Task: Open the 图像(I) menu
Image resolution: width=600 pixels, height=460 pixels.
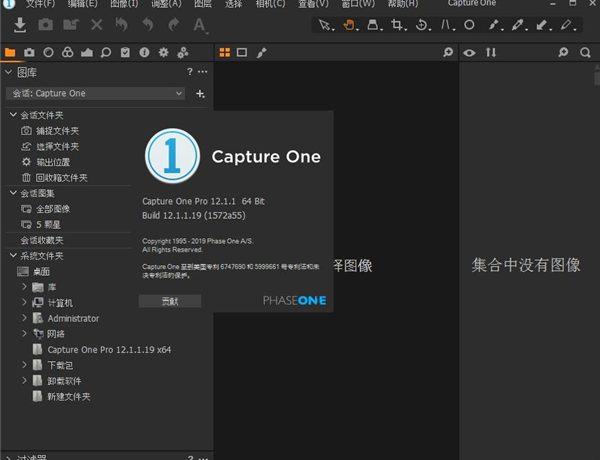Action: click(x=124, y=4)
